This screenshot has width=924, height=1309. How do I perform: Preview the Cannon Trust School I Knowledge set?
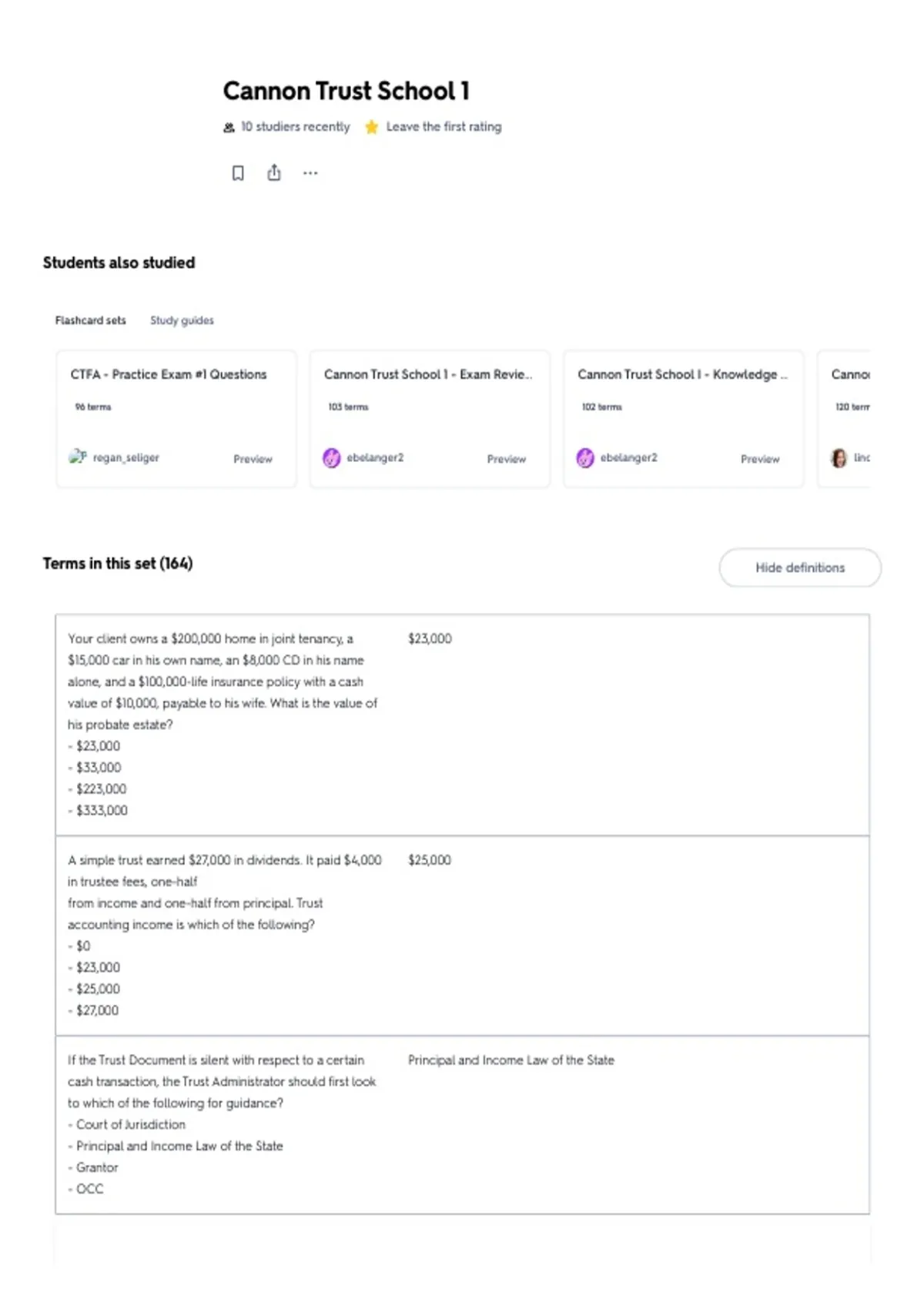click(x=760, y=459)
